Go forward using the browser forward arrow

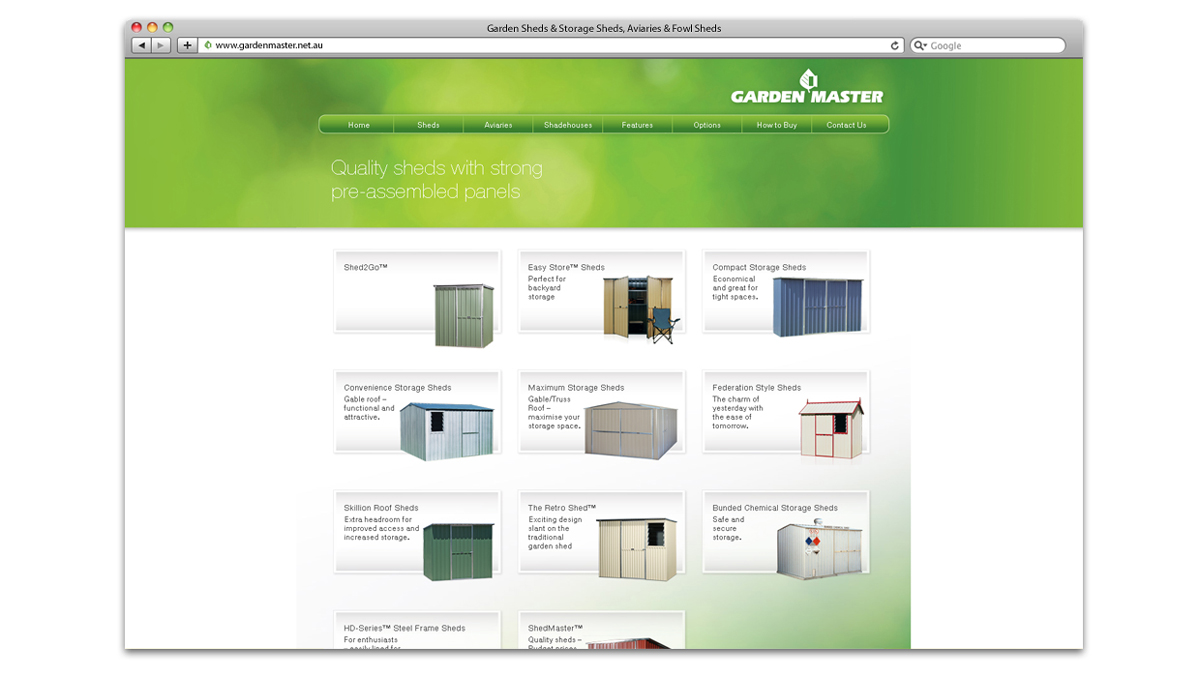pyautogui.click(x=161, y=45)
